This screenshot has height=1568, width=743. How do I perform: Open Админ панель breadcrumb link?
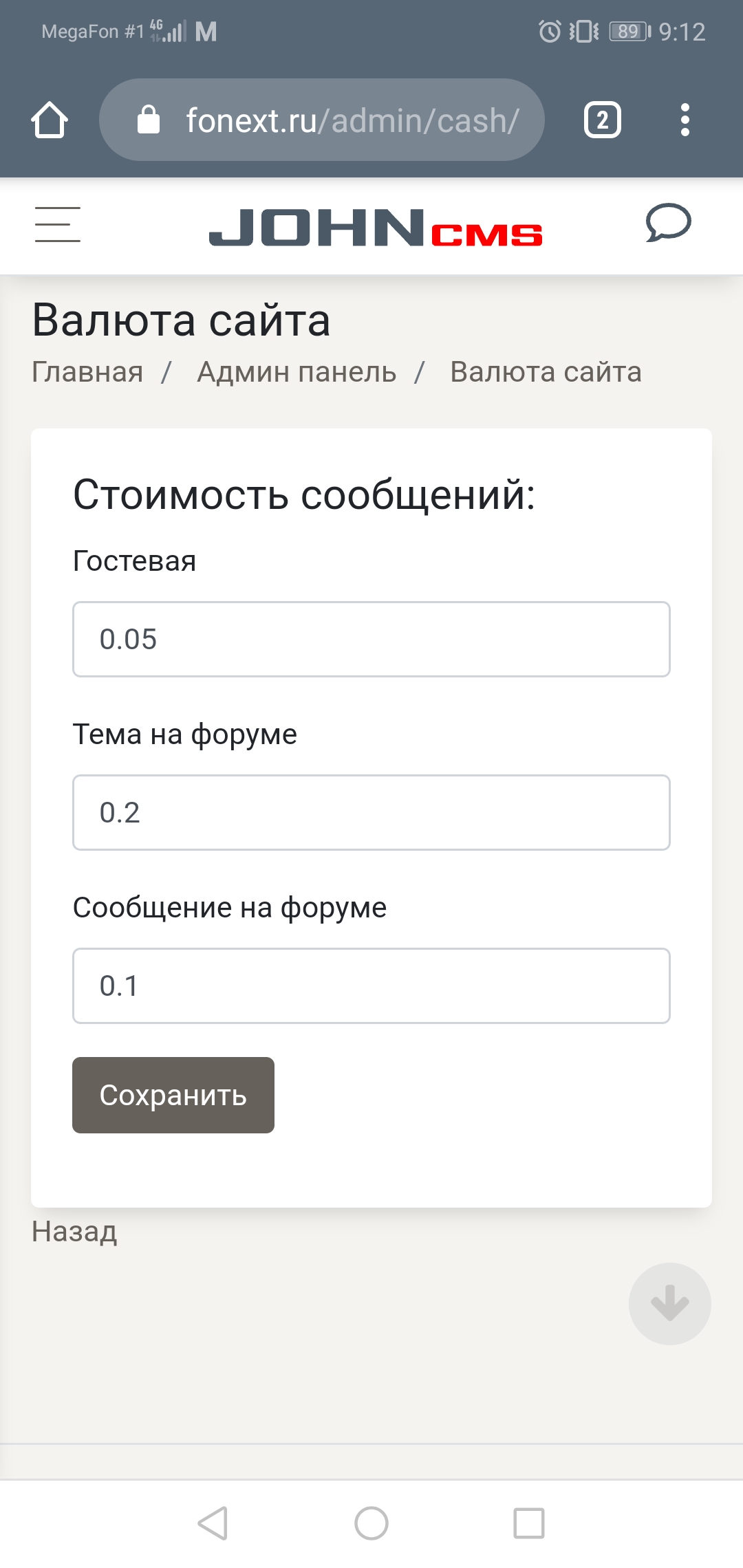[x=297, y=372]
